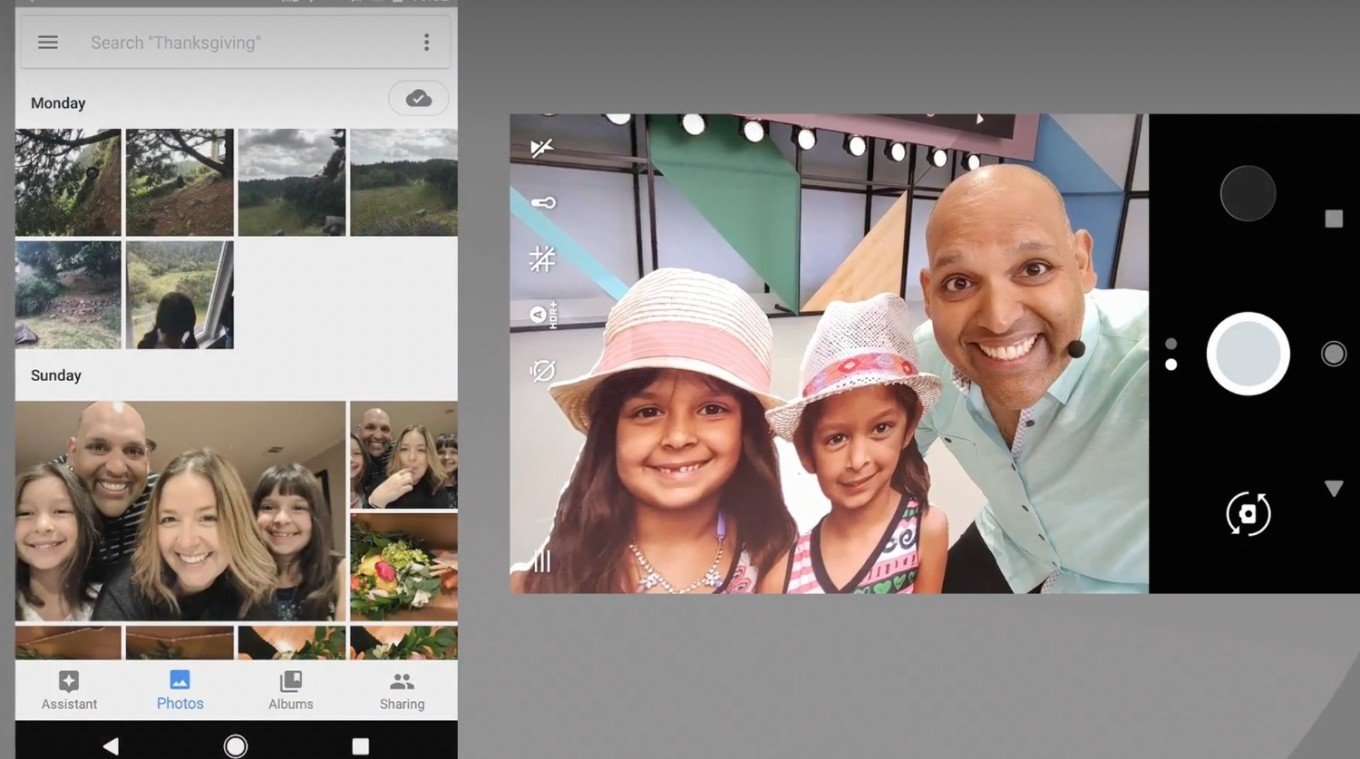Open HDR+ auto mode options
Viewport: 1360px width, 759px height.
click(x=542, y=315)
